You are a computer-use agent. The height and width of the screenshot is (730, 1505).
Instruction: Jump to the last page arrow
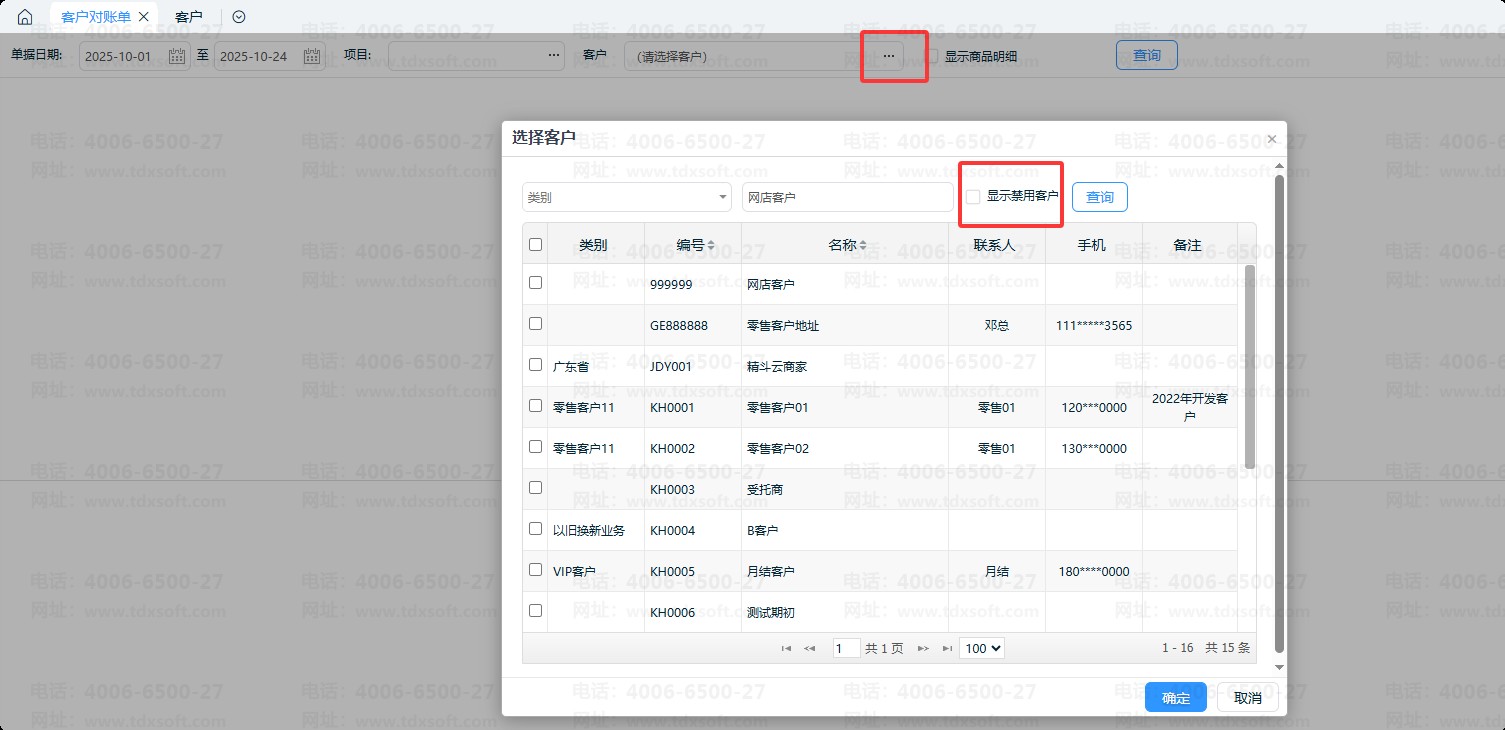(946, 649)
